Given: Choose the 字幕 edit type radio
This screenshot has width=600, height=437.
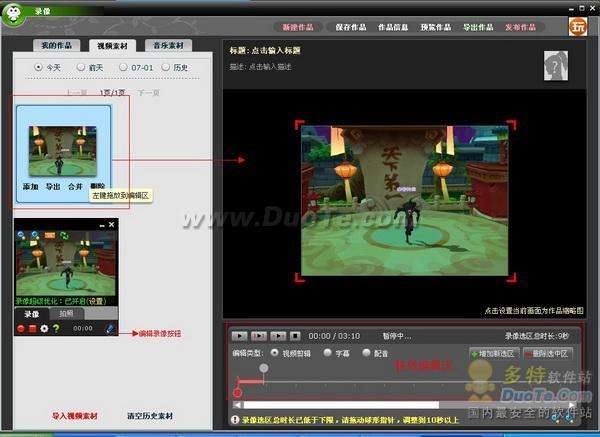Looking at the screenshot, I should (x=327, y=353).
